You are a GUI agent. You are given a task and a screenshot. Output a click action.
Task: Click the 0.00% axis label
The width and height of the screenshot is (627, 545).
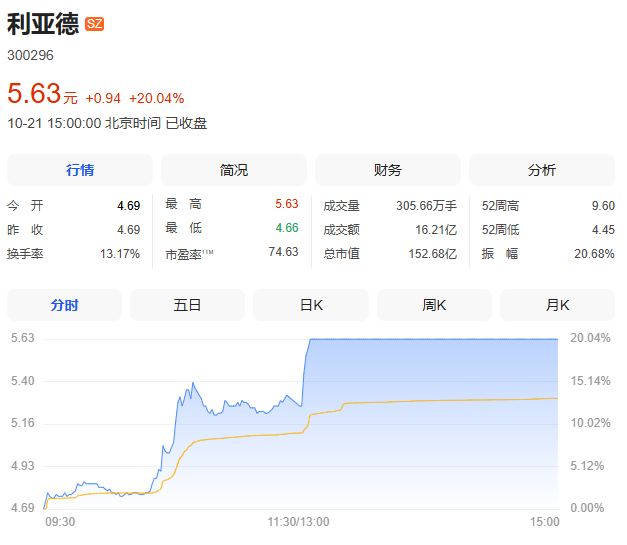[587, 508]
